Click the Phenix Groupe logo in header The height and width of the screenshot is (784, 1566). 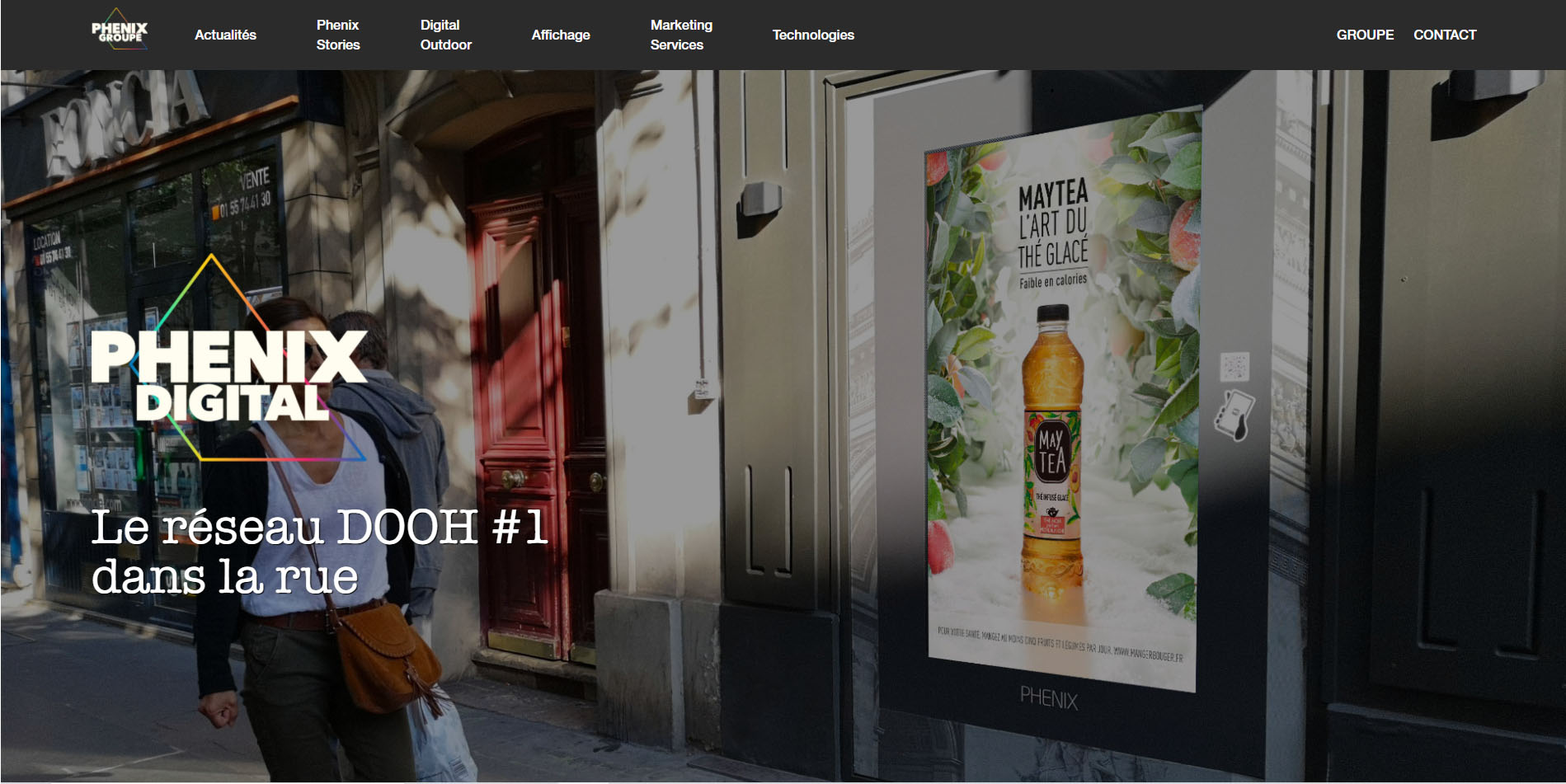[x=120, y=31]
